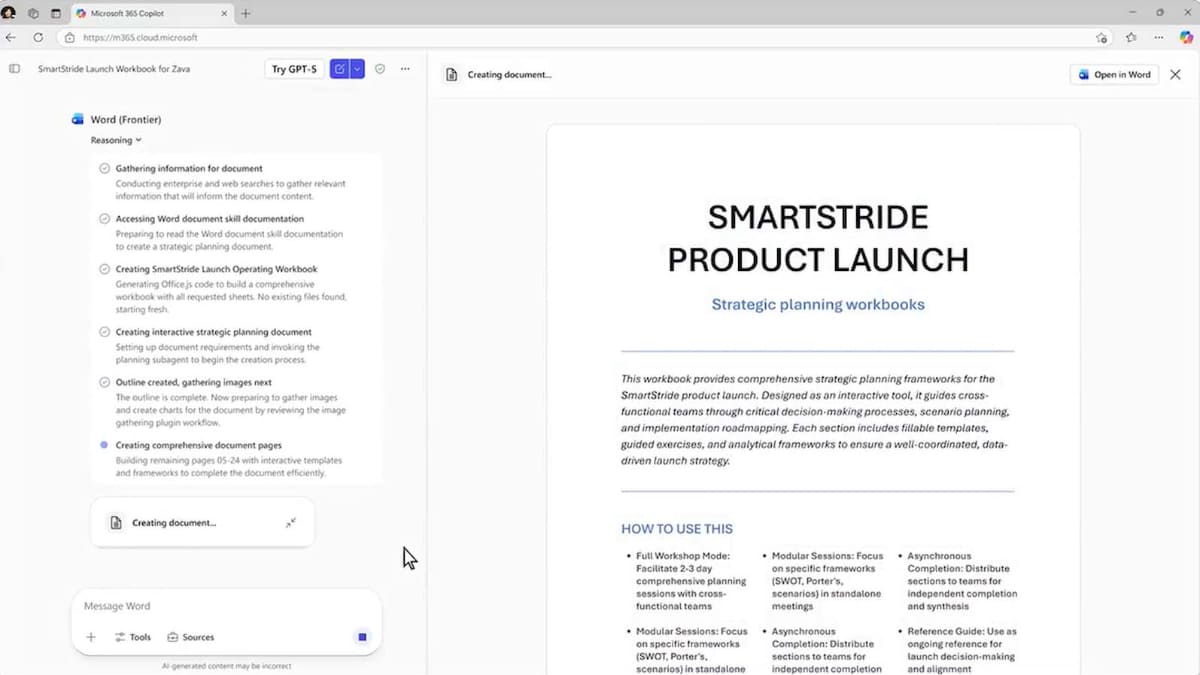Image resolution: width=1200 pixels, height=675 pixels.
Task: Close the Microsoft 365 Copilot tab
Action: click(222, 13)
